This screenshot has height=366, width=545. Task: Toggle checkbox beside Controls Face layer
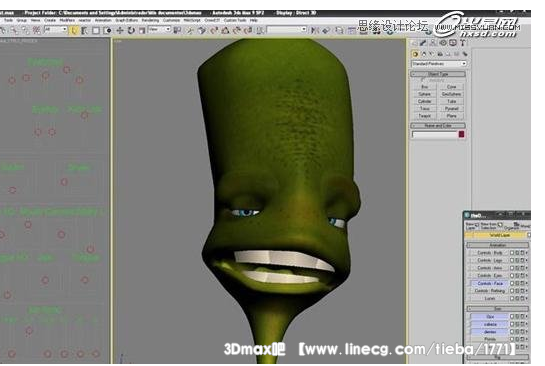(x=512, y=283)
